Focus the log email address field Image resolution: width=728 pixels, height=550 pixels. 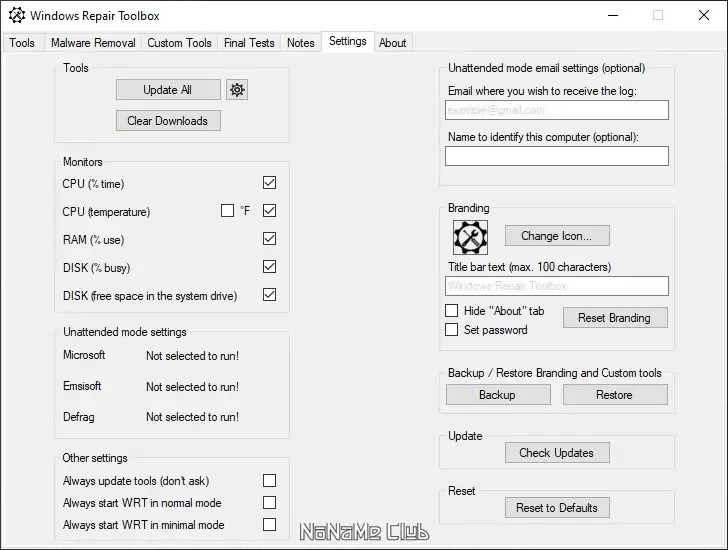pos(557,110)
